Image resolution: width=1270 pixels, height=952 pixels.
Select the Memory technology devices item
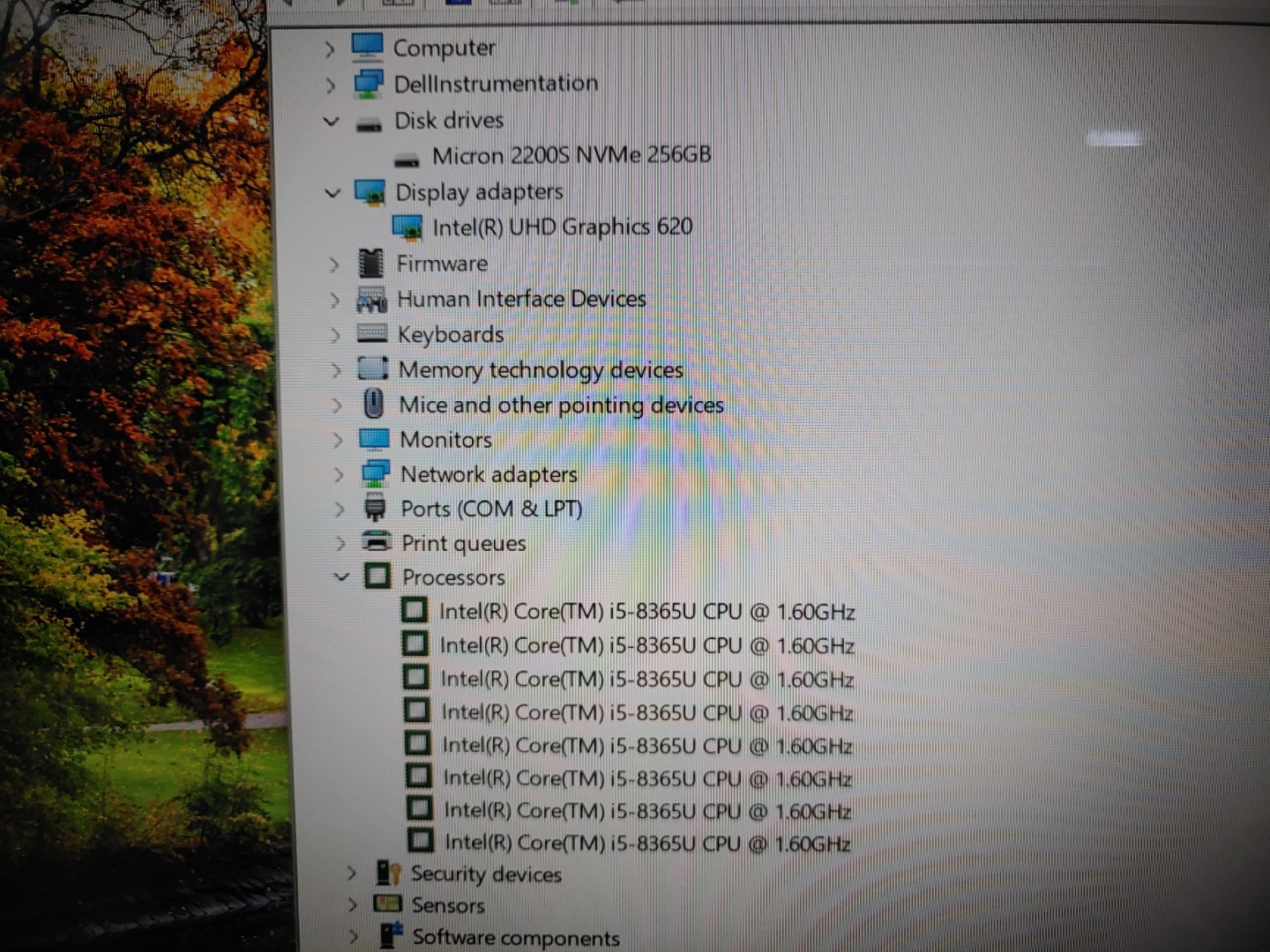(540, 369)
